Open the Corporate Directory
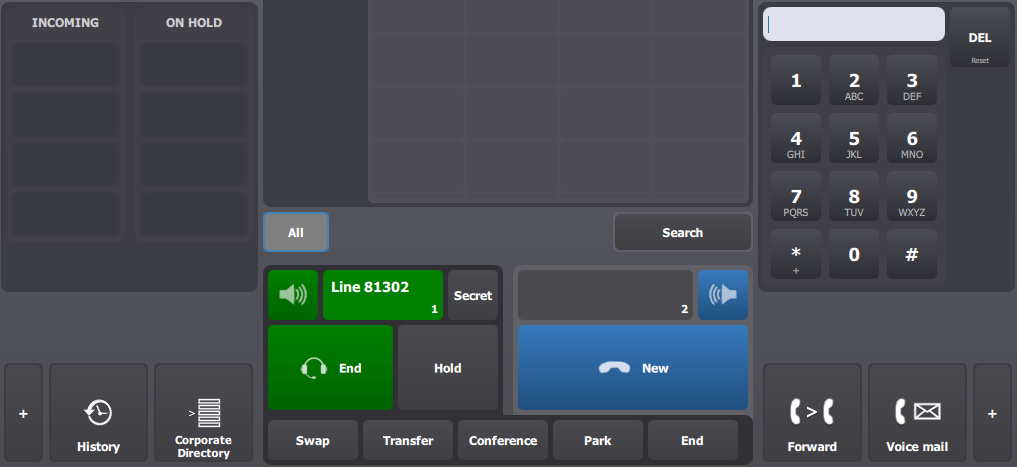1017x467 pixels. [204, 413]
